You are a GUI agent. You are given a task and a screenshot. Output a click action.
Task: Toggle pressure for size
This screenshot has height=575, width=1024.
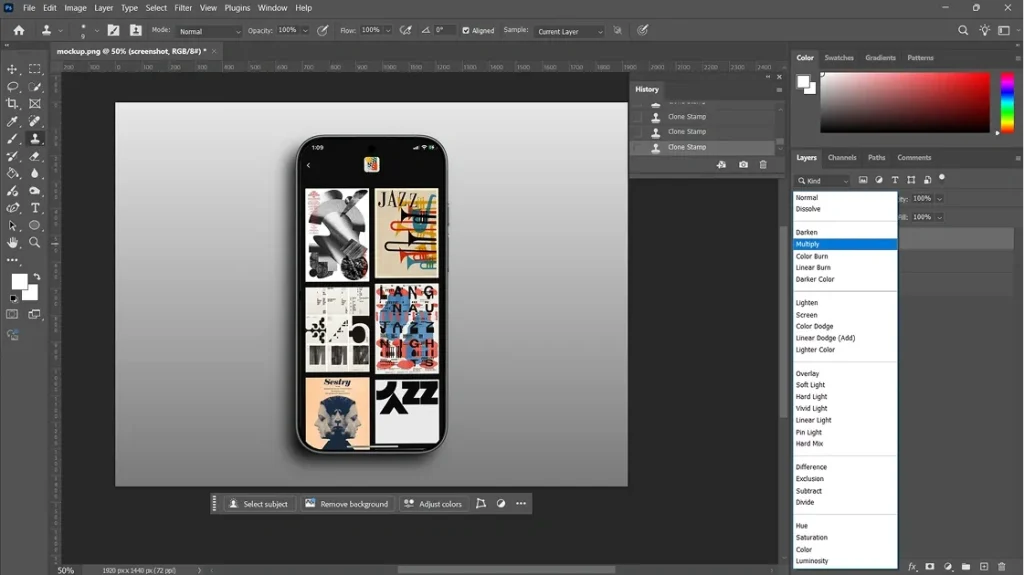point(643,30)
